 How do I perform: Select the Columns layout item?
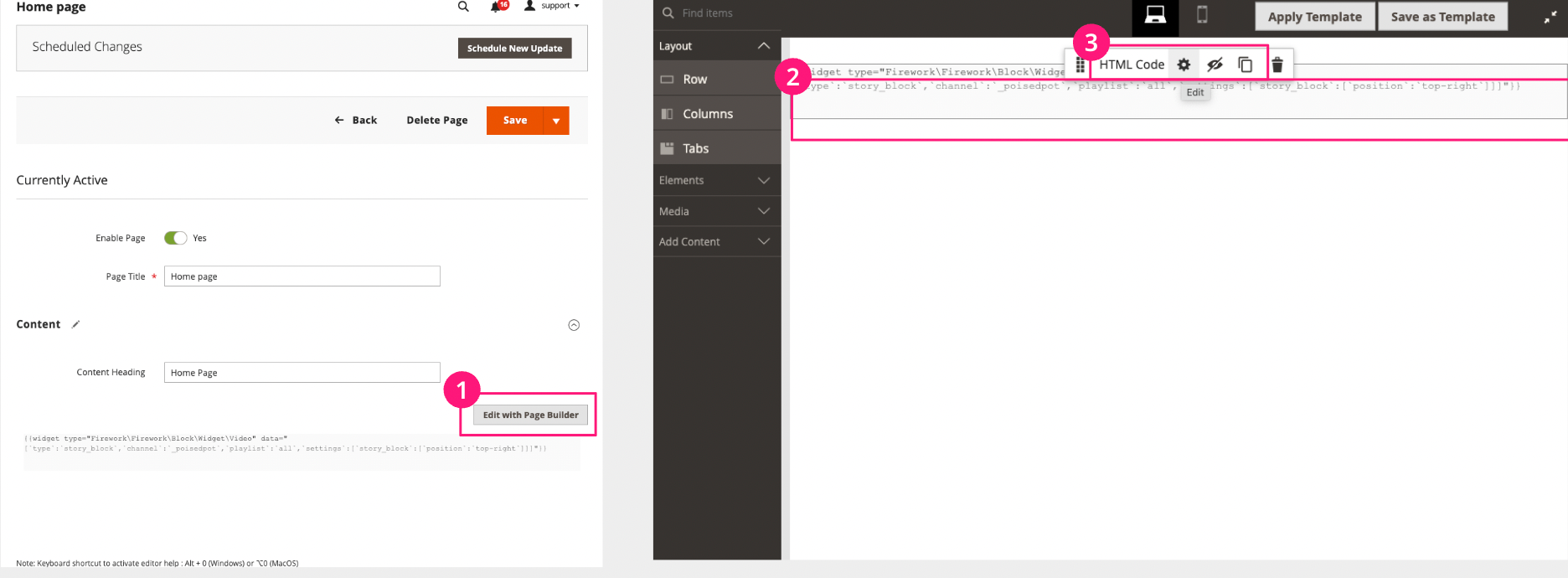(716, 114)
